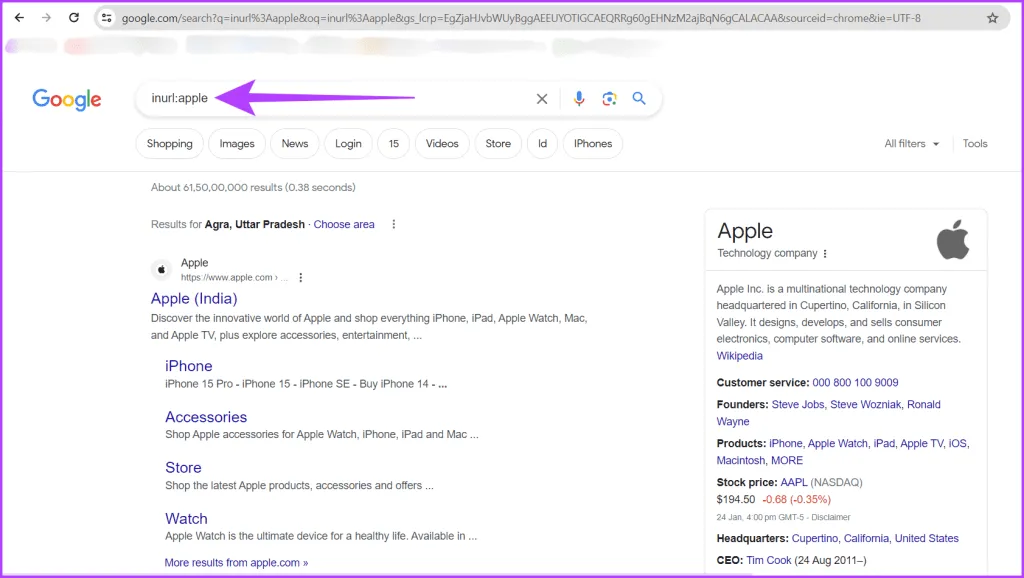Open Google Lens image search

click(x=609, y=99)
